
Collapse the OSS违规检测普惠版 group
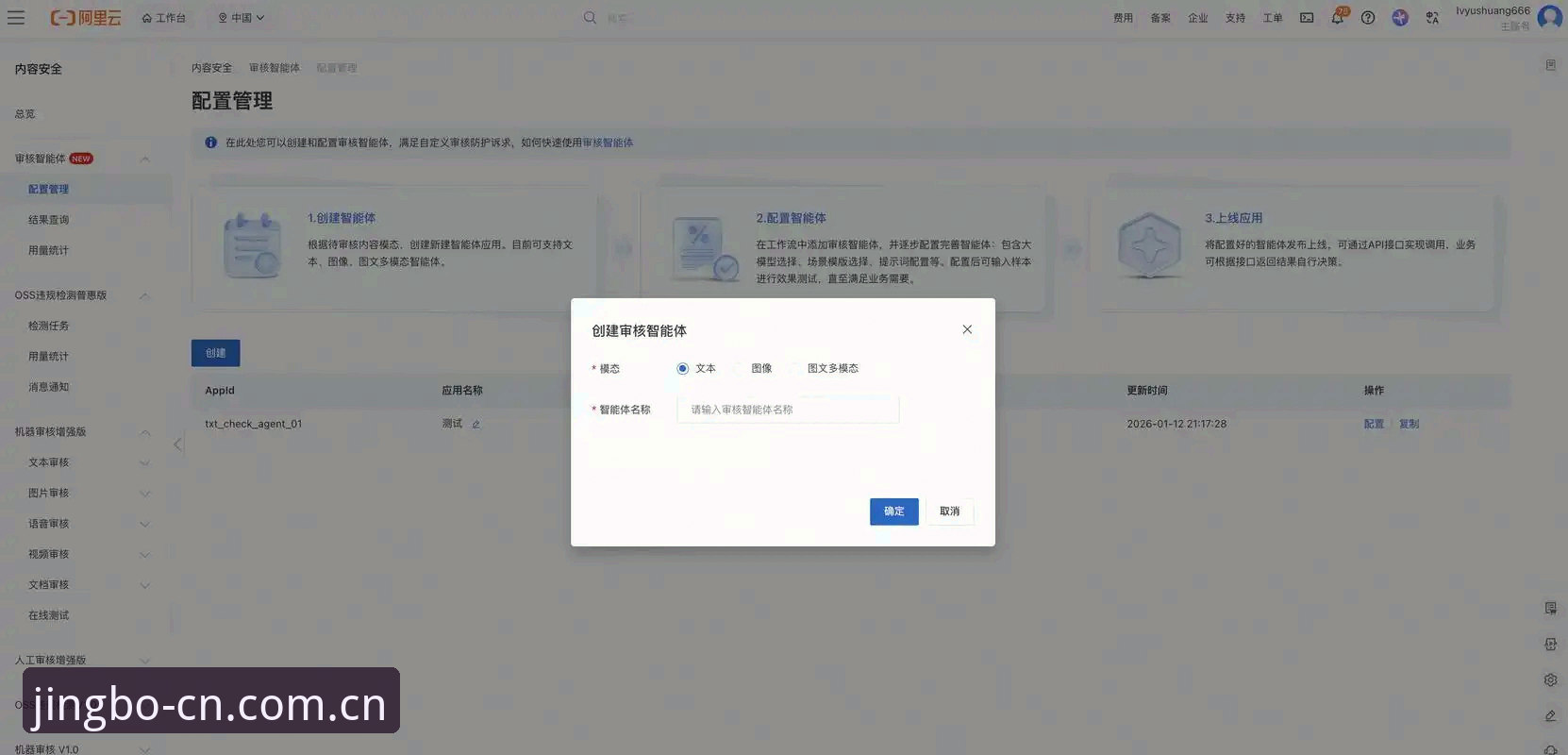click(144, 295)
